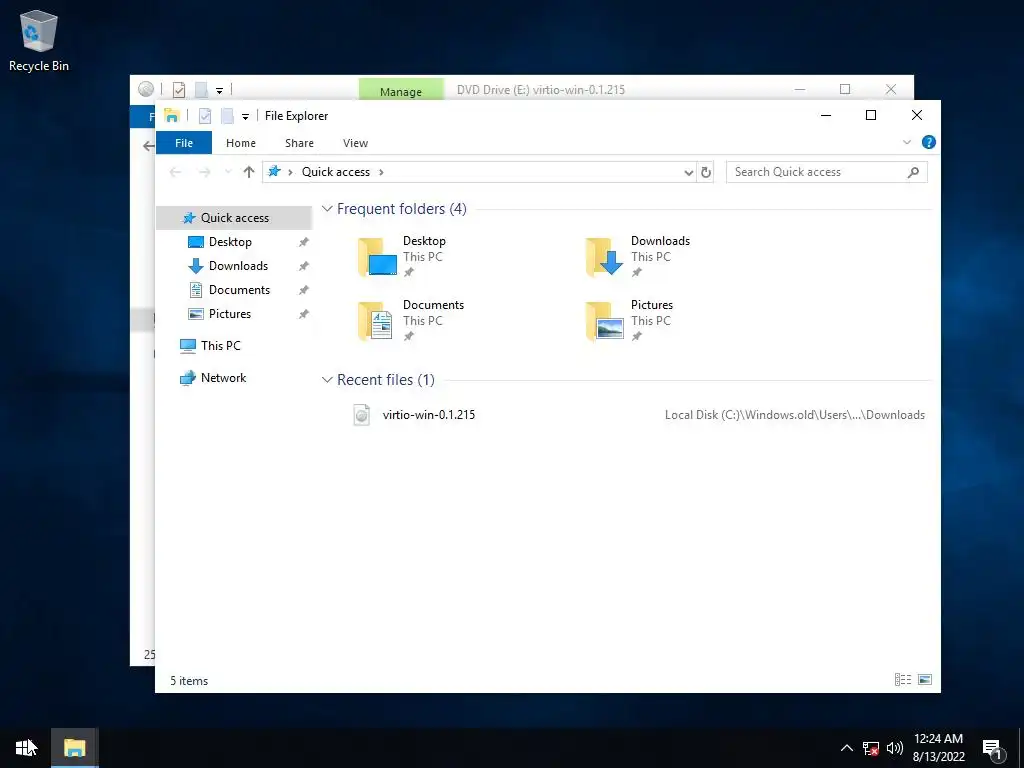Click the Properties quick access toolbar icon
Image resolution: width=1024 pixels, height=768 pixels.
[x=205, y=116]
